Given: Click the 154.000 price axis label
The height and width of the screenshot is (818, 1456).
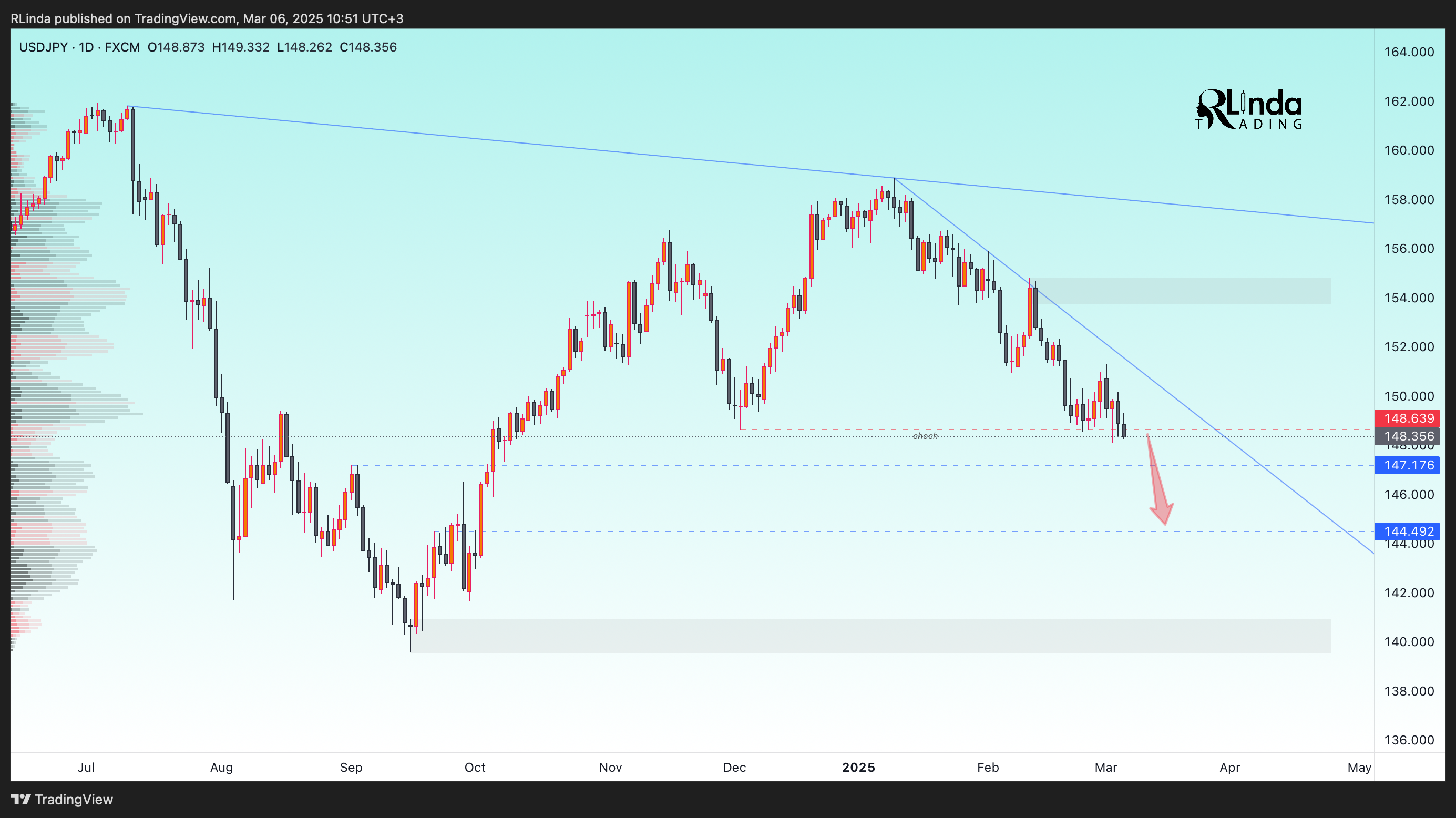Looking at the screenshot, I should tap(1409, 298).
